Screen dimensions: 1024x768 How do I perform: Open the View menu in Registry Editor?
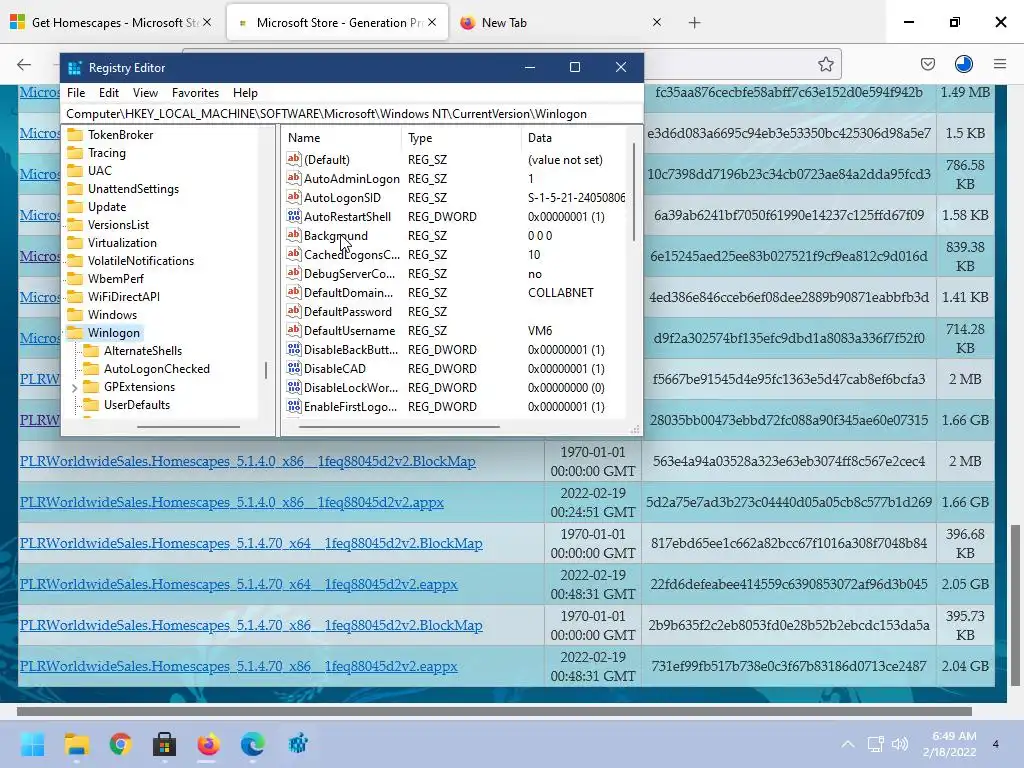[145, 93]
